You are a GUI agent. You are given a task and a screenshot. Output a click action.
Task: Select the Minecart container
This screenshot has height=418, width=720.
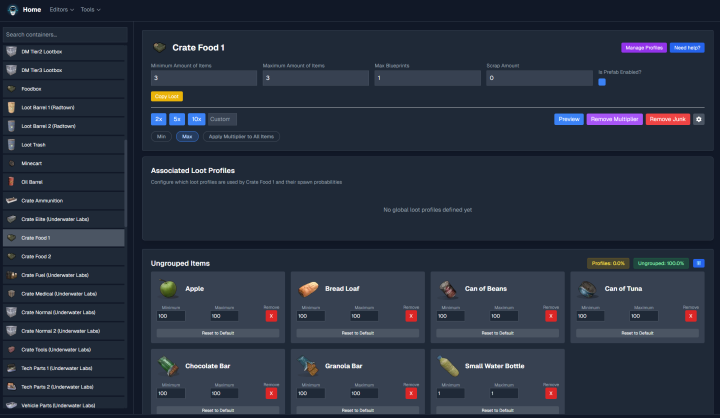64,164
